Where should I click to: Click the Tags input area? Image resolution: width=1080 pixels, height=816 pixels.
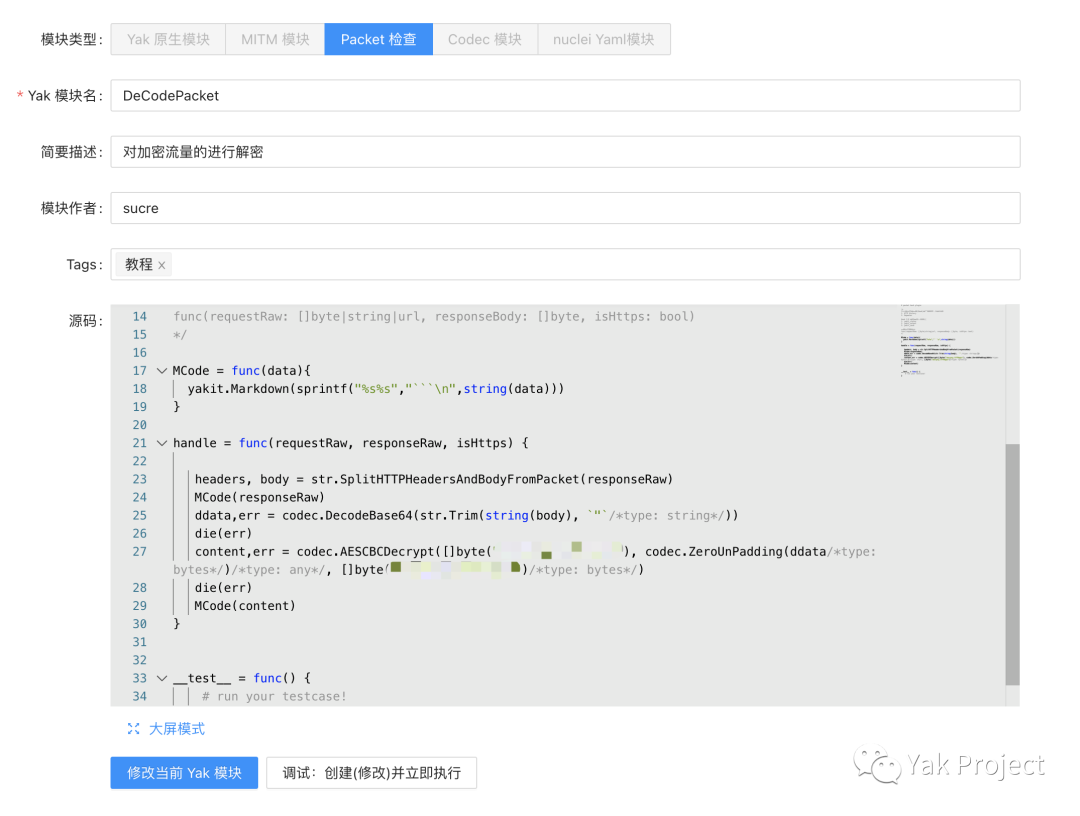565,264
